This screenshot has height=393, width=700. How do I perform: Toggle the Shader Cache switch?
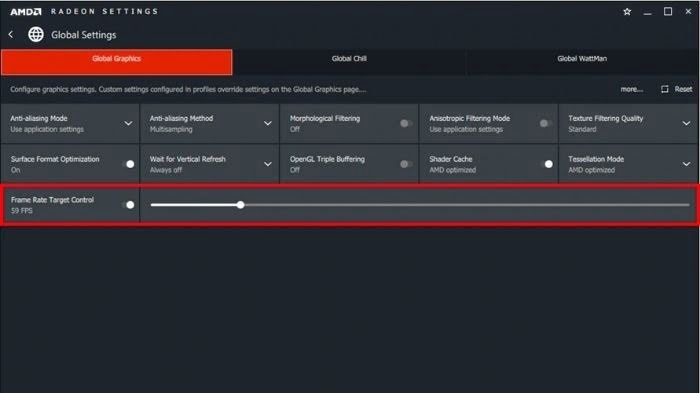(546, 164)
